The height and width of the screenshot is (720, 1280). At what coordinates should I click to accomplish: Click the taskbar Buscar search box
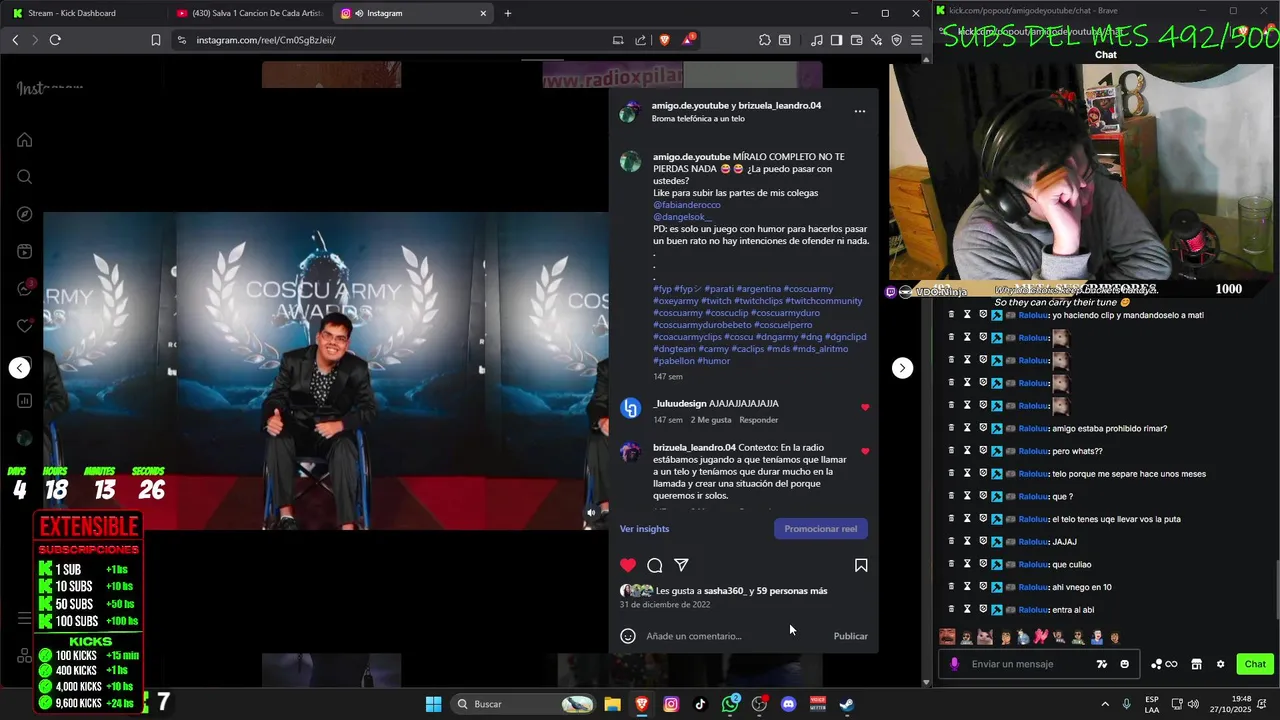pyautogui.click(x=522, y=704)
